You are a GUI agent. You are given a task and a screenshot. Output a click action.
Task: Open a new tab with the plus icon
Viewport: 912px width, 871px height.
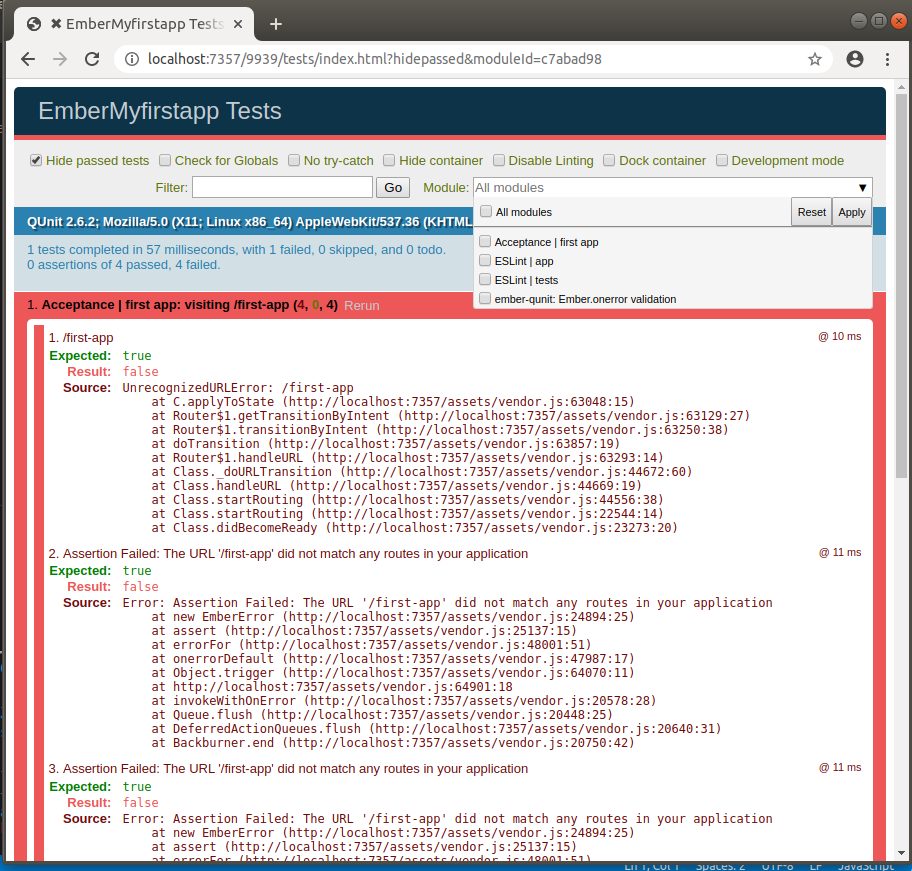pos(276,24)
